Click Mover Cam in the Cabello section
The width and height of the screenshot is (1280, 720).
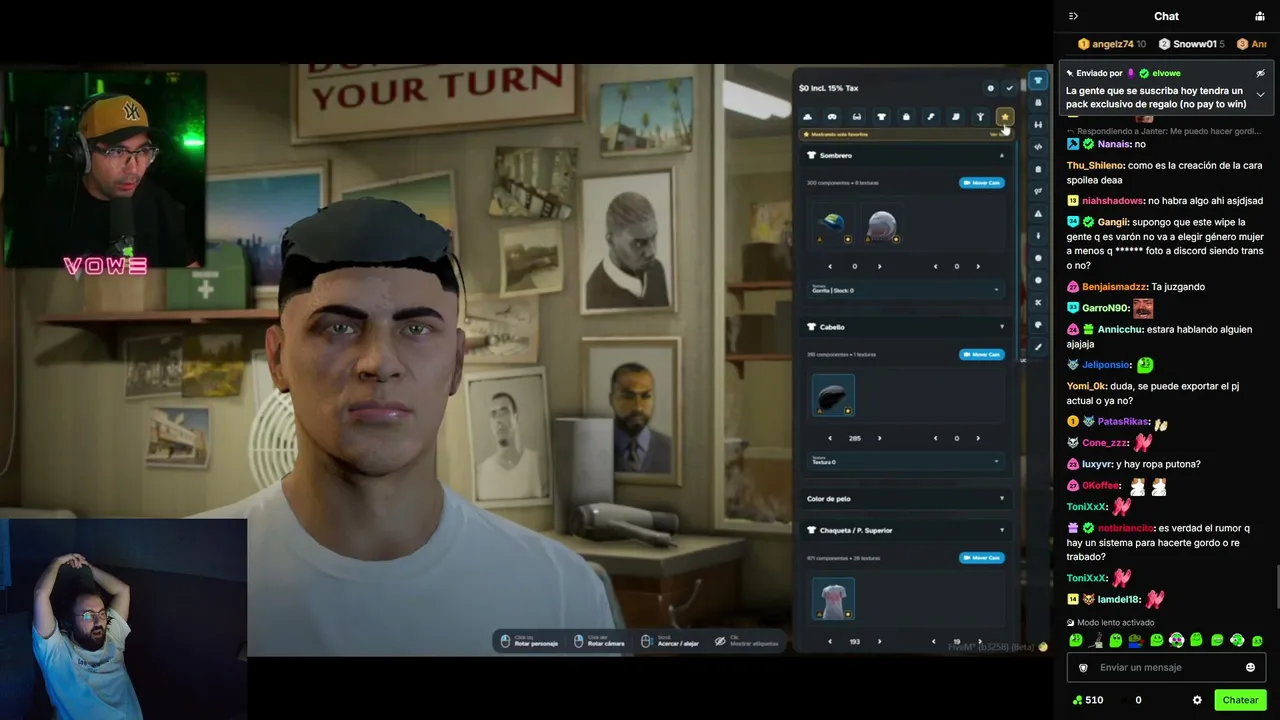point(981,354)
